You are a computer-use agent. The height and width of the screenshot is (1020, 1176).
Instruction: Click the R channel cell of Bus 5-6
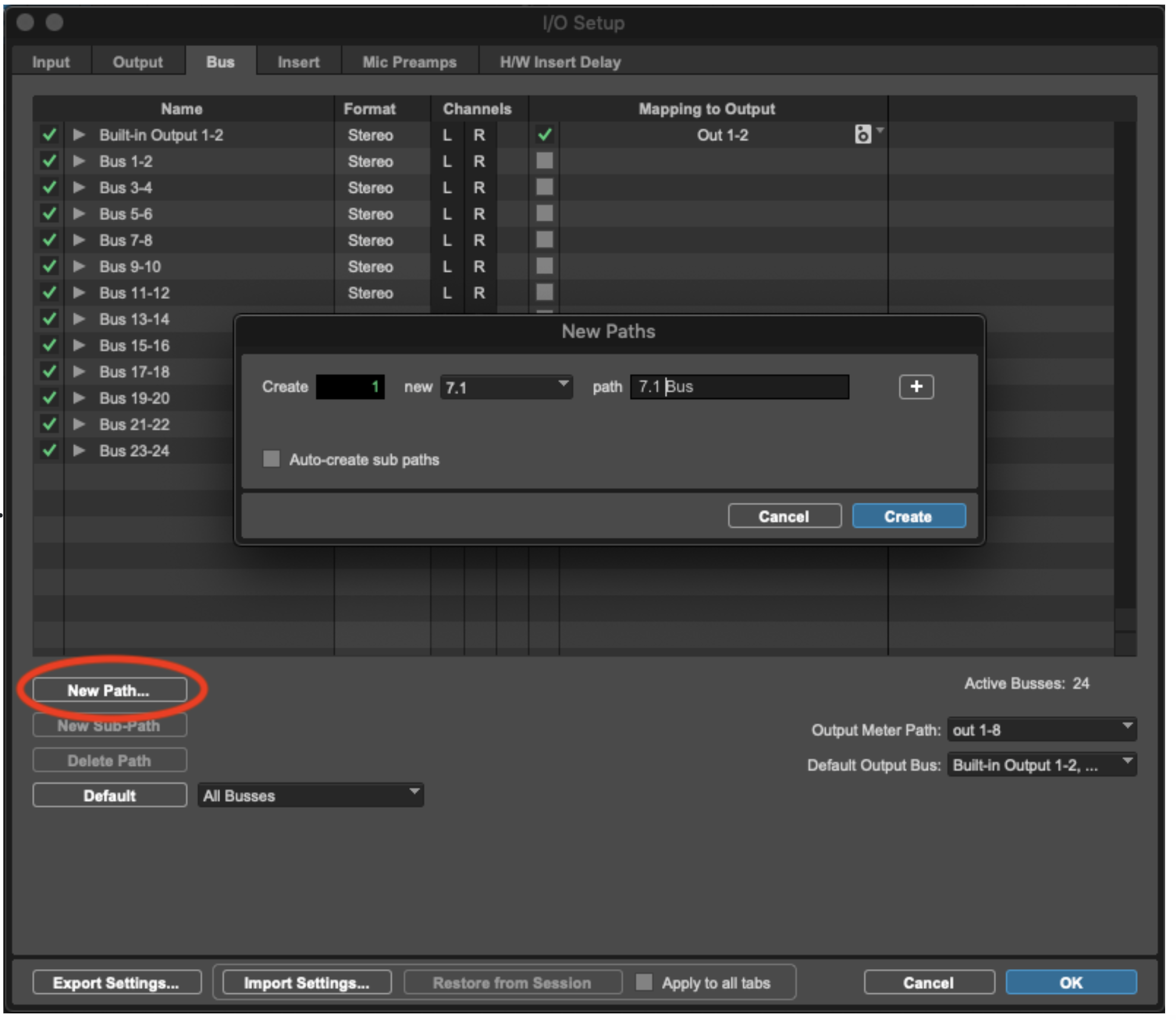tap(479, 214)
